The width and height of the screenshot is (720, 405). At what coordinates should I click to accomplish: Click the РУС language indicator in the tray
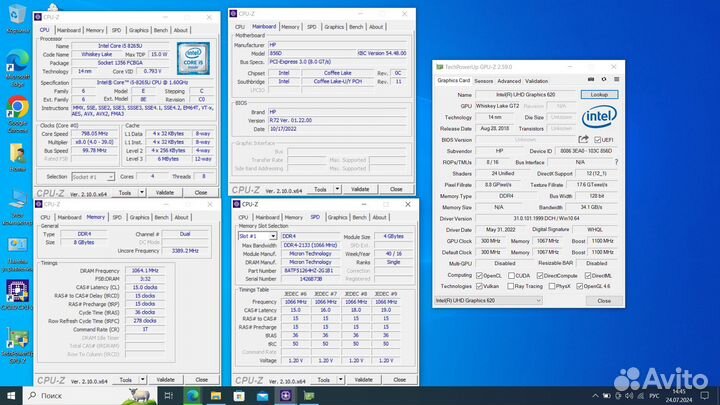654,395
